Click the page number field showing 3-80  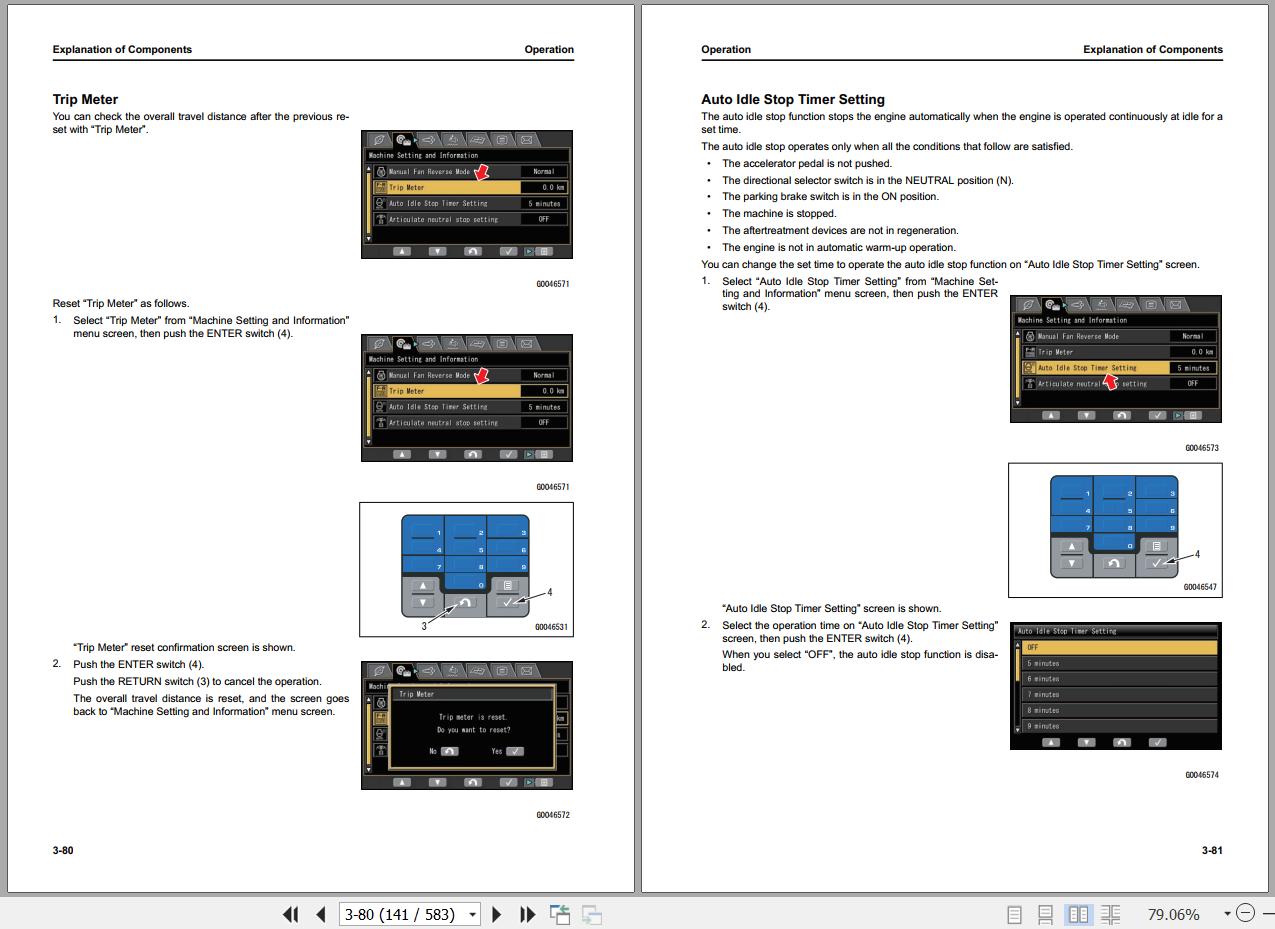click(402, 914)
